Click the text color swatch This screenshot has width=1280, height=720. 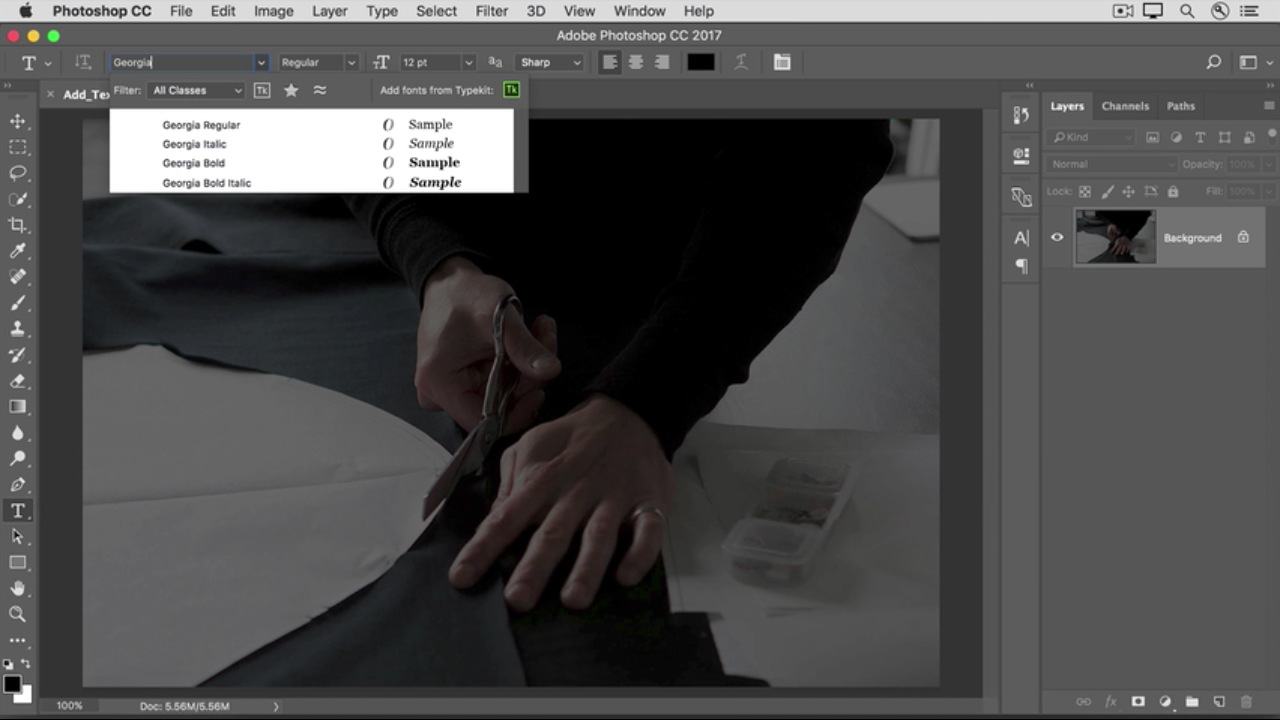tap(700, 62)
